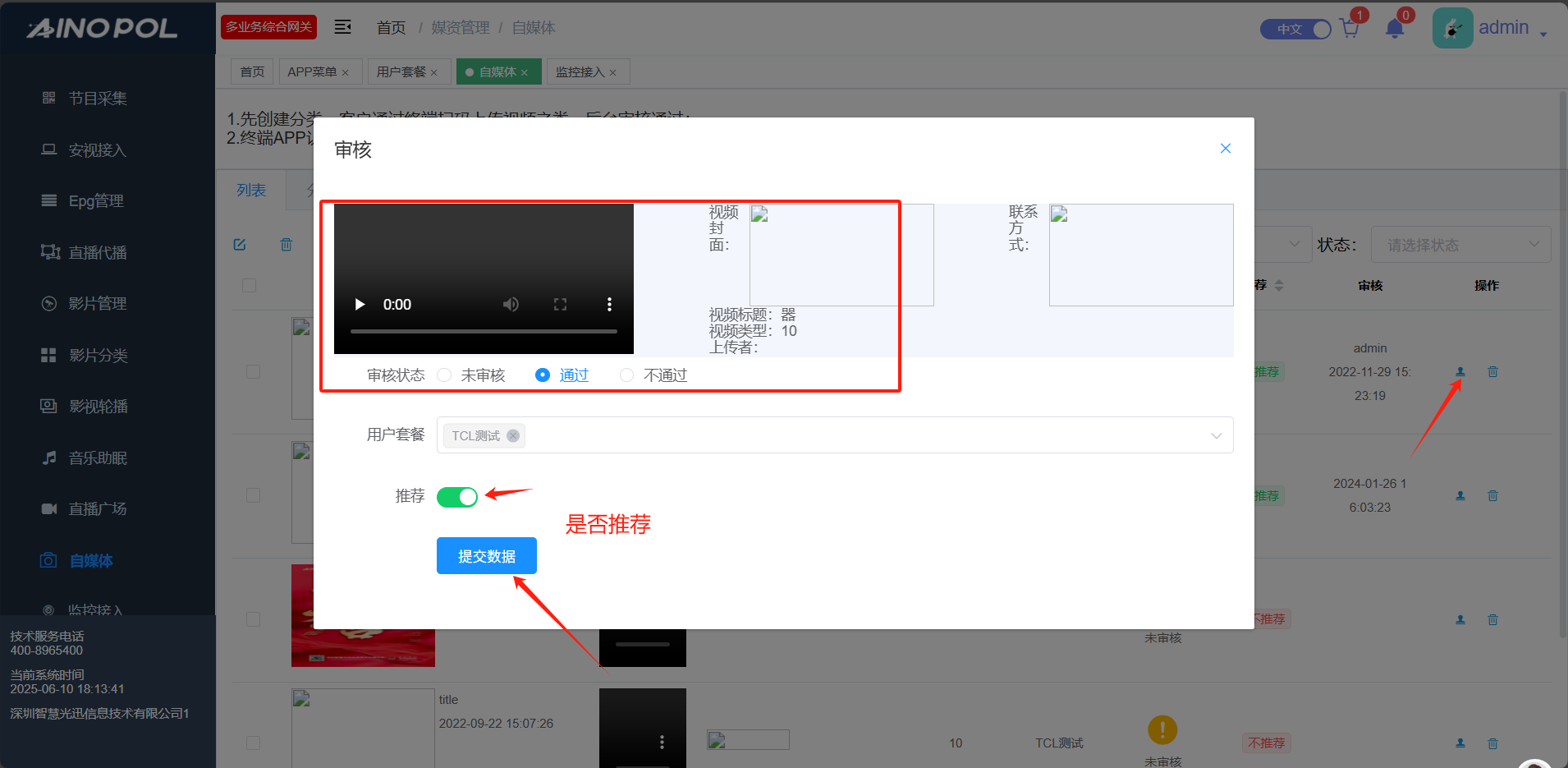Screen dimensions: 1568x768
Task: Remove the TCL测试 tag
Action: click(x=513, y=436)
